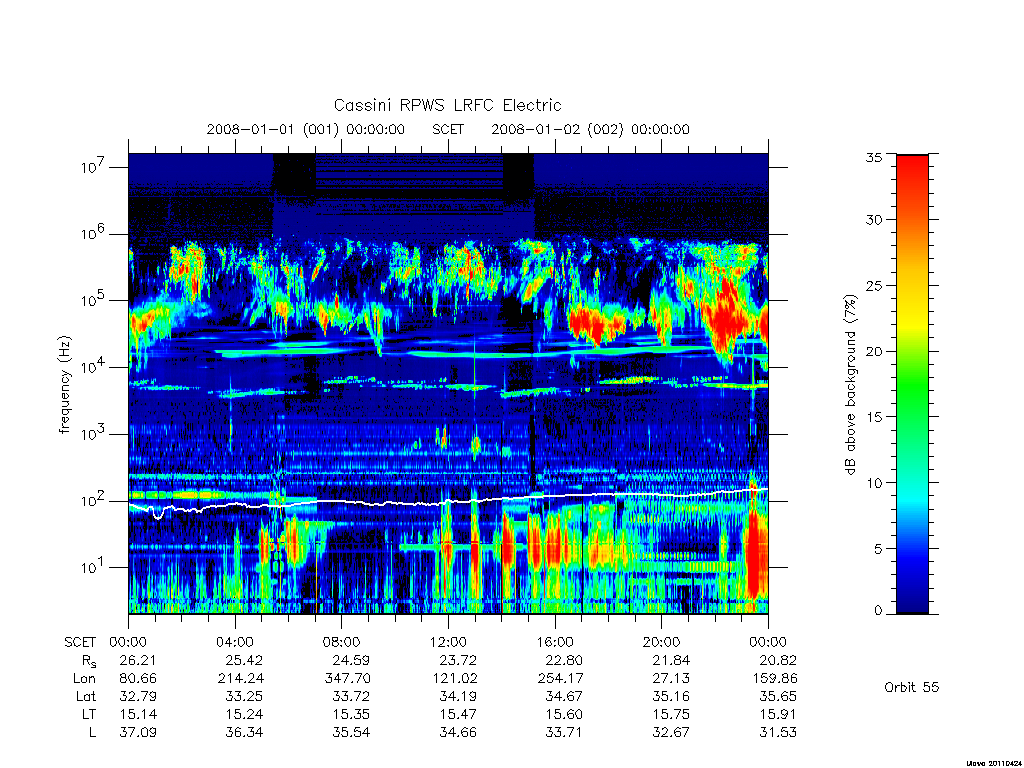Click the start date '2008-01-01 (001) 00:00:00'
The image size is (1024, 768).
click(305, 129)
